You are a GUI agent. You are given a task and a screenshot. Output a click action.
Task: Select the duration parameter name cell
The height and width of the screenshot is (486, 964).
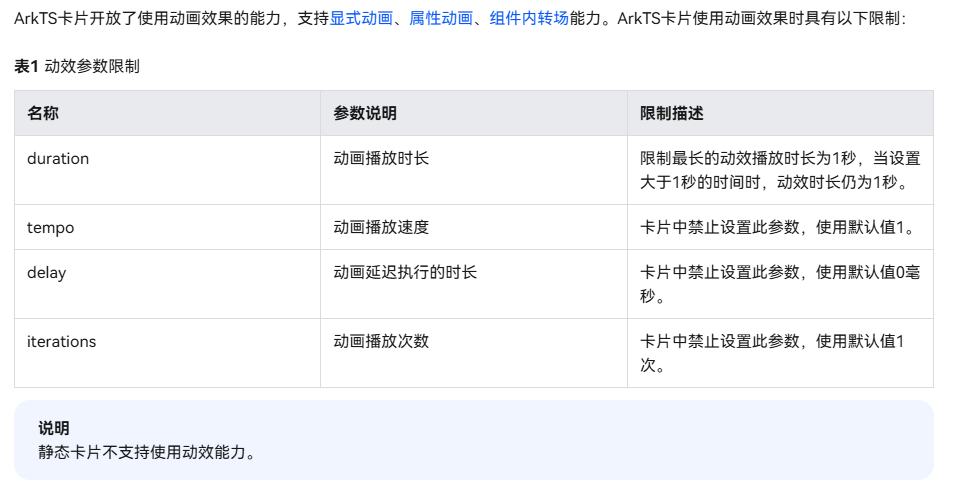(58, 158)
